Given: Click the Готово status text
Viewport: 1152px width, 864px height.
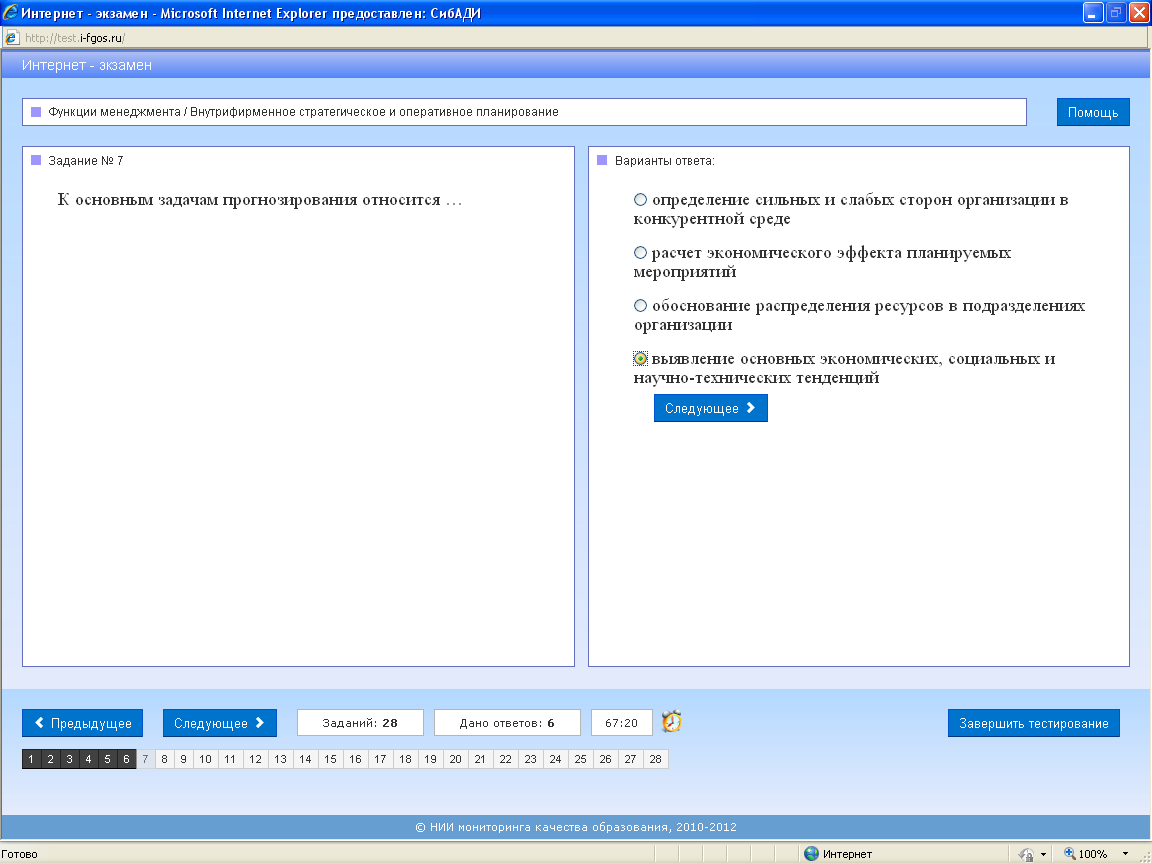Looking at the screenshot, I should (x=20, y=854).
